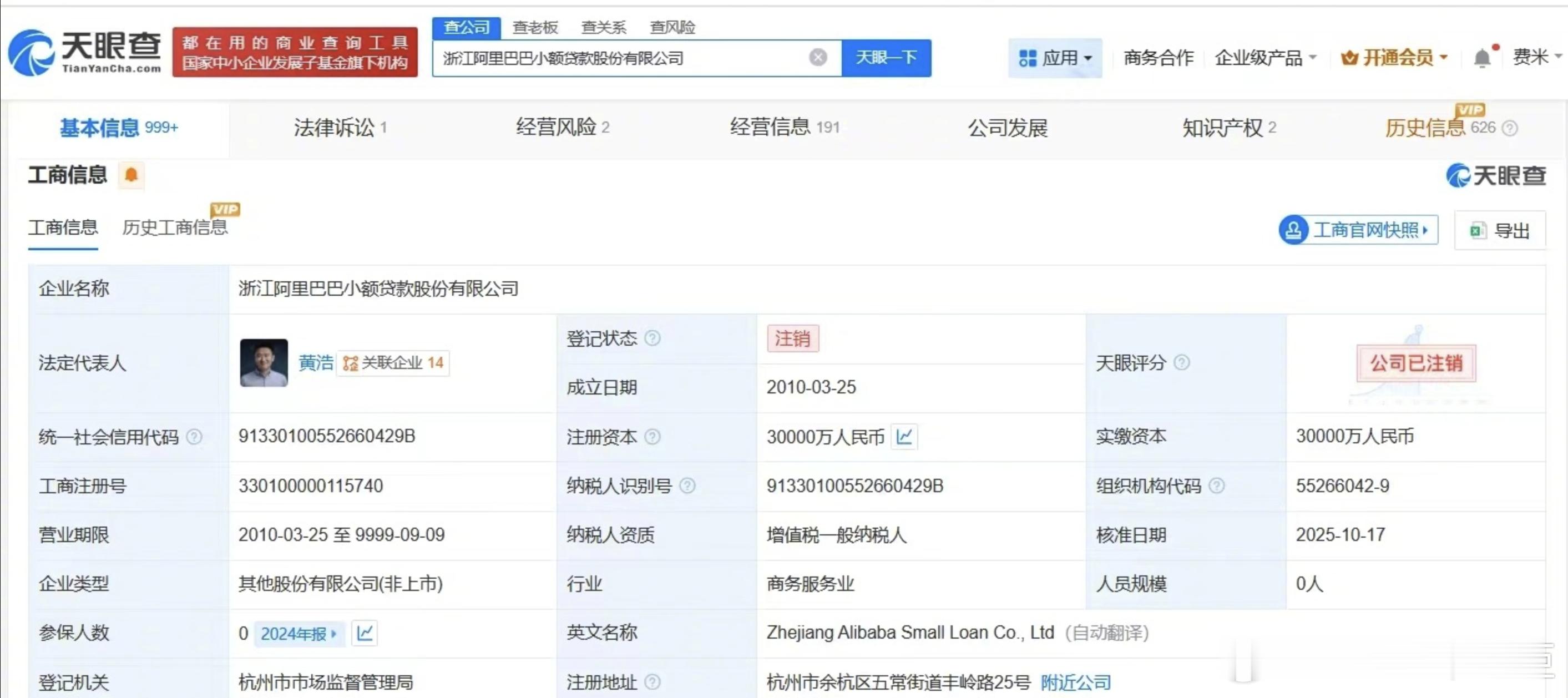Open the notification bell icon
1568x698 pixels.
[1482, 58]
